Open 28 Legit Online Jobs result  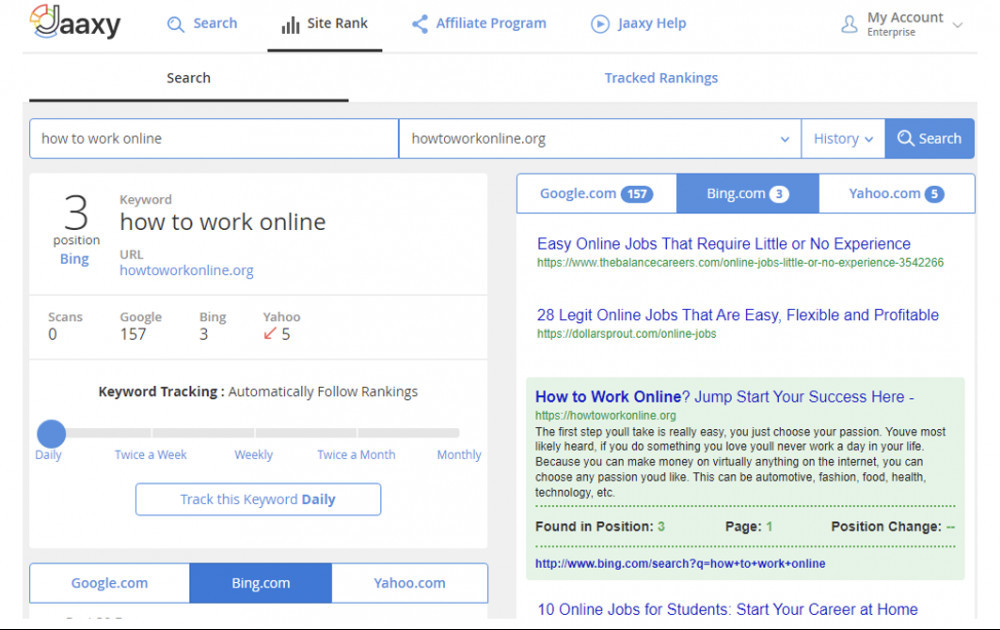738,315
